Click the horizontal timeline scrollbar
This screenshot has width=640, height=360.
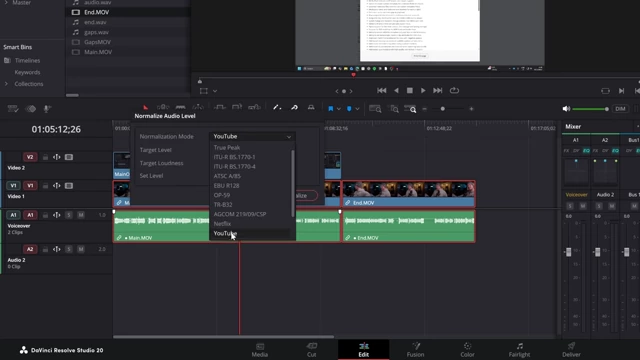pos(223,337)
